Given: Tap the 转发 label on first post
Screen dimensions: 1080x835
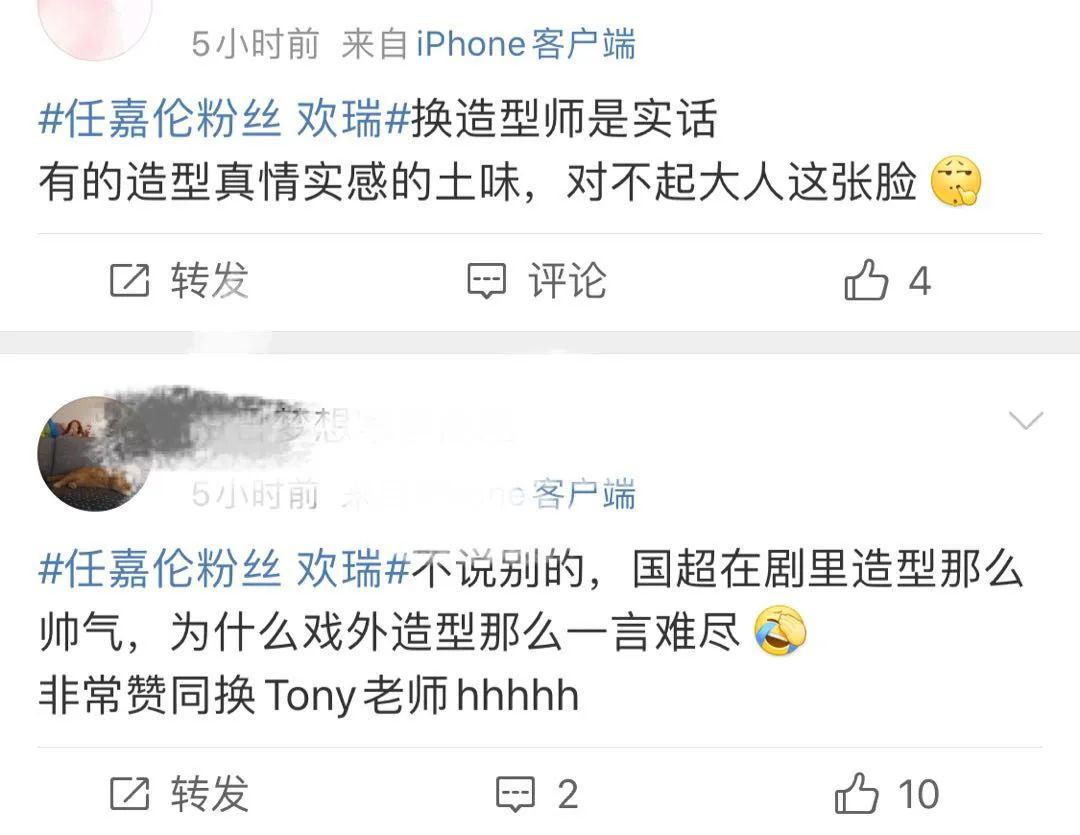Looking at the screenshot, I should click(209, 280).
